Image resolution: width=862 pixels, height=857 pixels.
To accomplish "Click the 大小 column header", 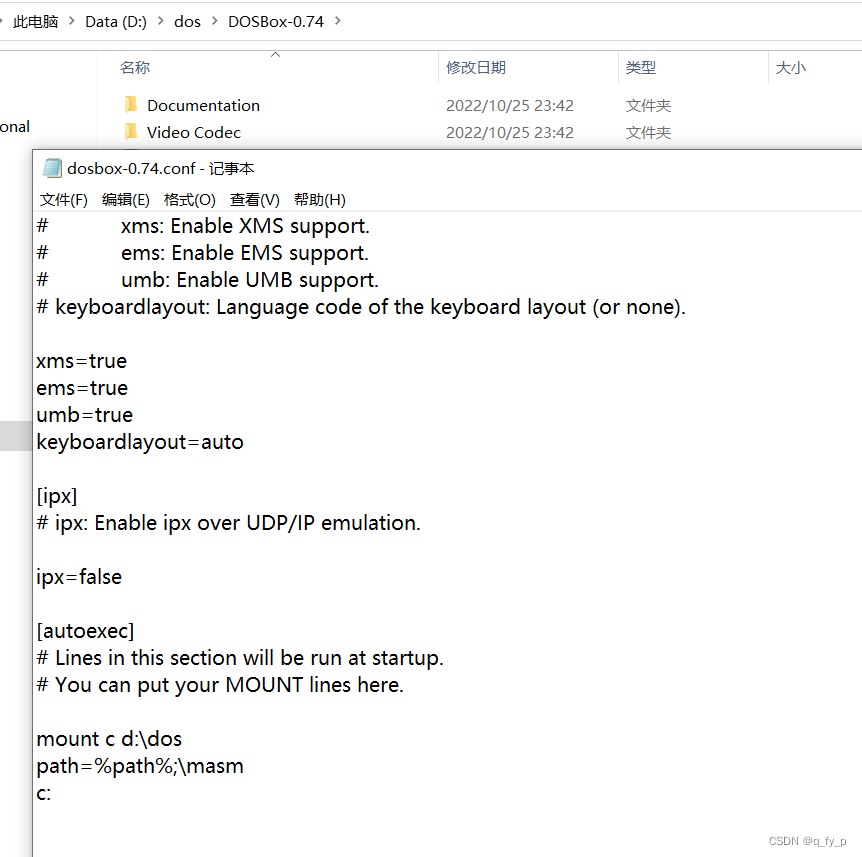I will point(790,67).
